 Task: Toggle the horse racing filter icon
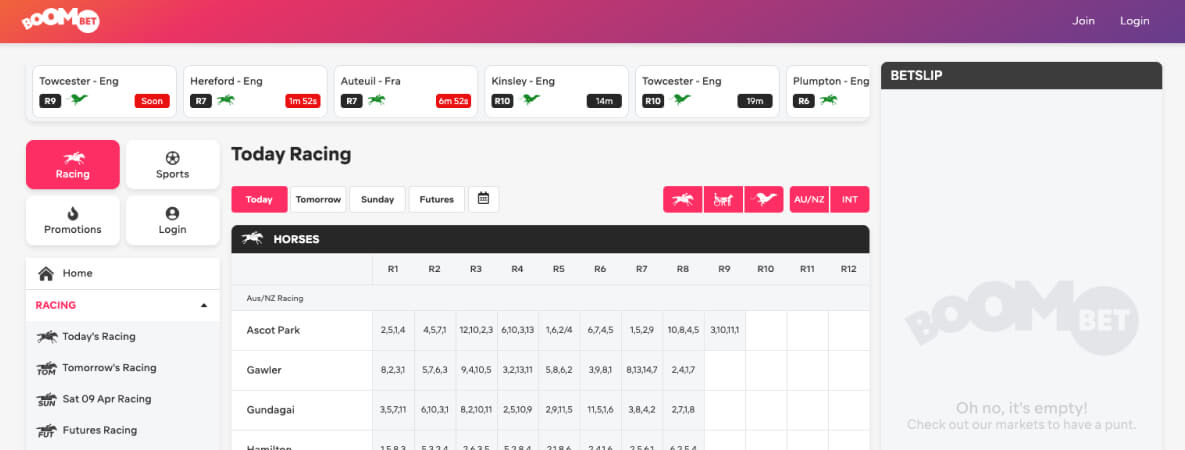(x=682, y=200)
